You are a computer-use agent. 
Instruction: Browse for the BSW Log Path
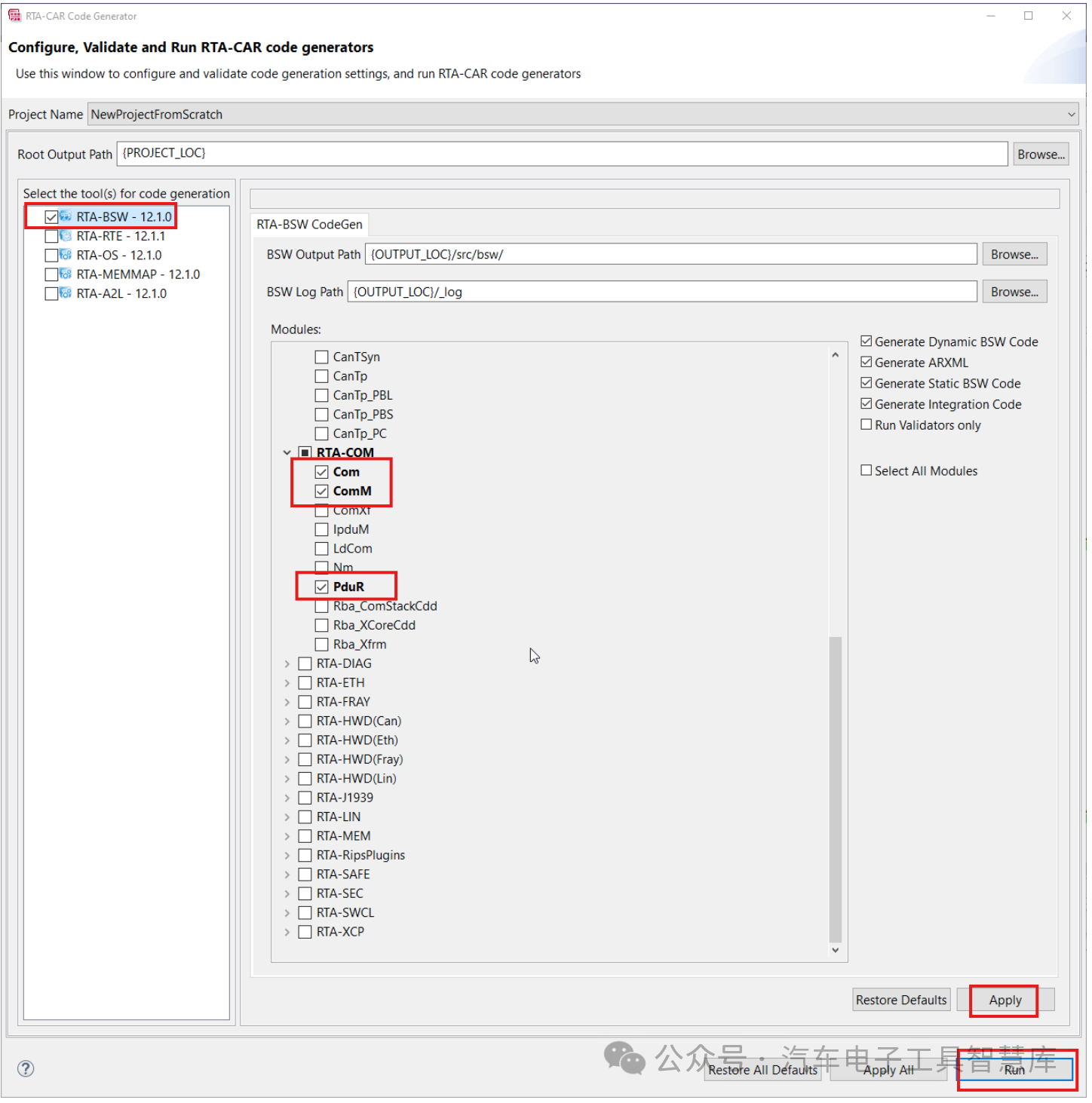(x=1015, y=293)
